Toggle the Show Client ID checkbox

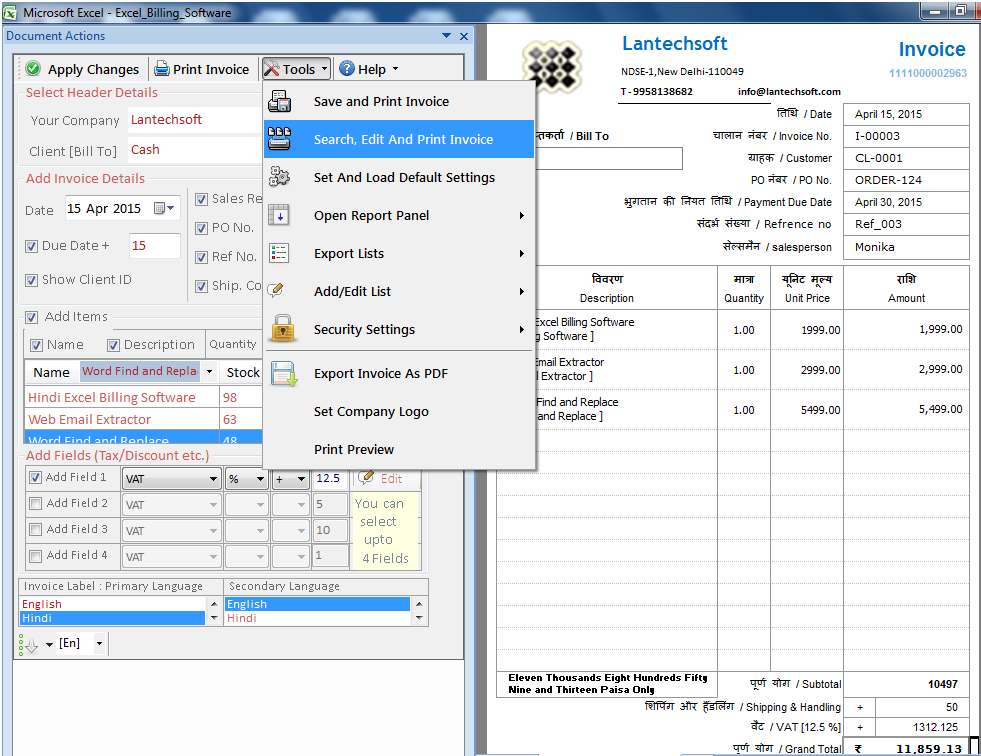click(31, 280)
